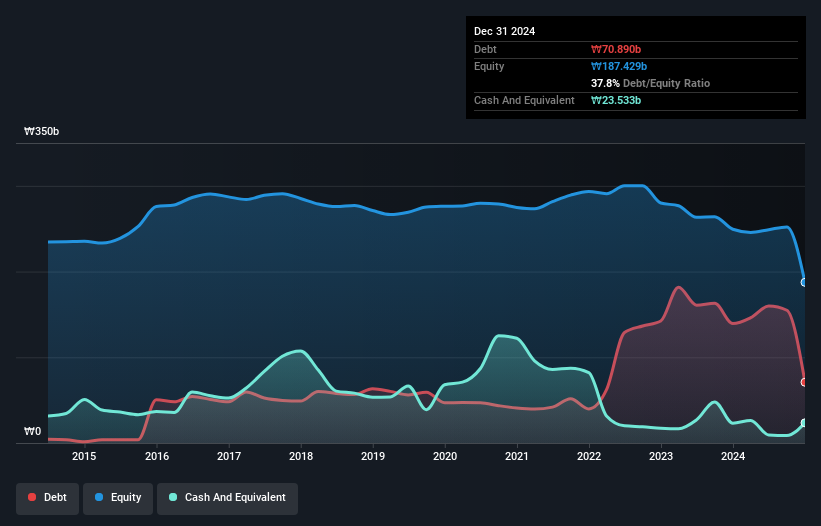This screenshot has height=526, width=821.
Task: Toggle the Debt series legend button
Action: 48,498
